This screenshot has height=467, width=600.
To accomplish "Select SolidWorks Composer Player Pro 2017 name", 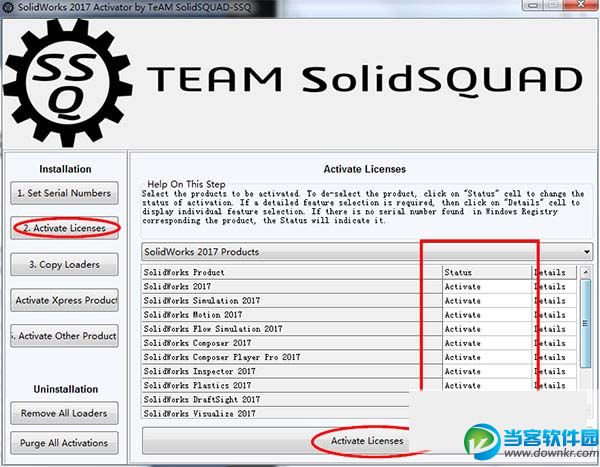I will (x=222, y=357).
